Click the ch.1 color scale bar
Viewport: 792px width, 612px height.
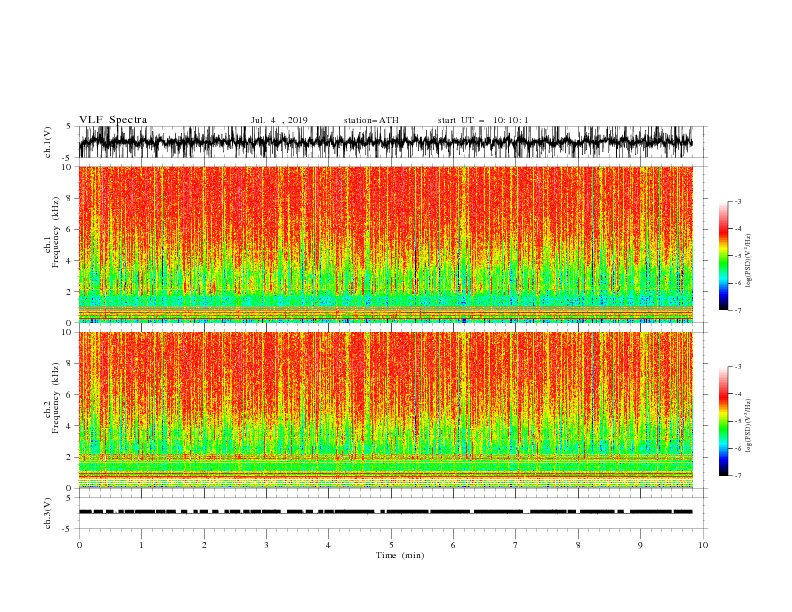723,256
